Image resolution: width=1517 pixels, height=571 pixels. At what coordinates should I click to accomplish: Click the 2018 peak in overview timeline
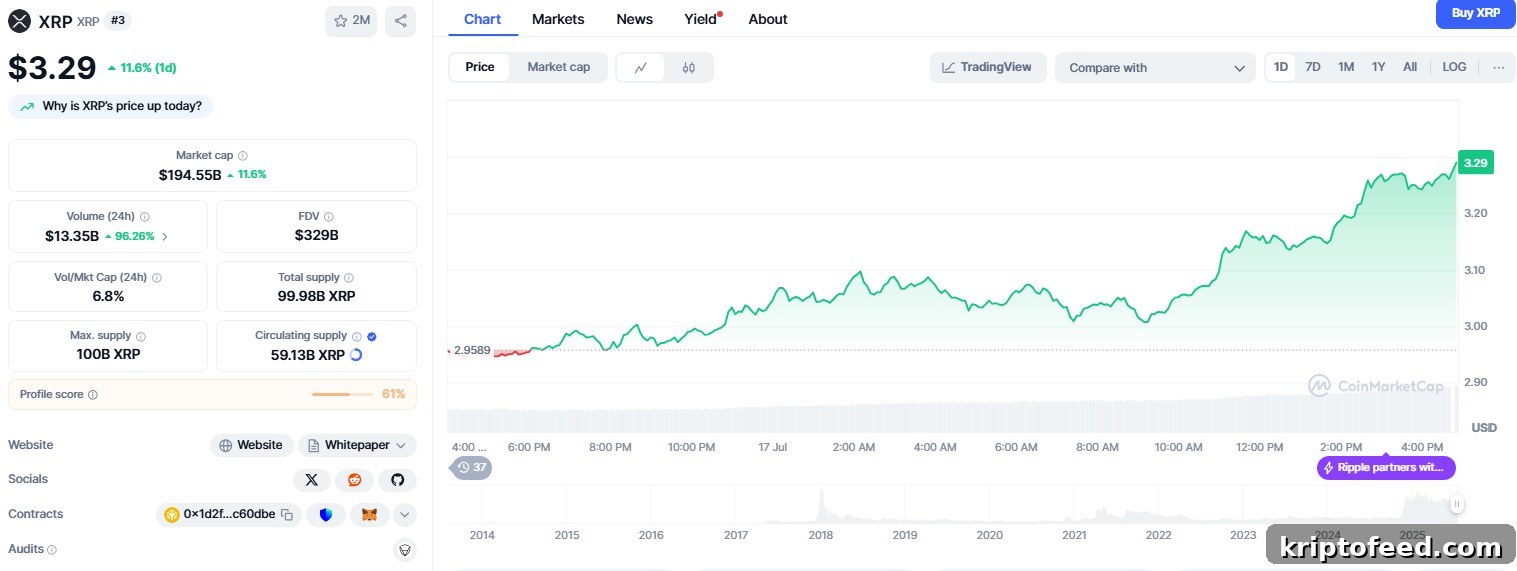click(x=821, y=503)
